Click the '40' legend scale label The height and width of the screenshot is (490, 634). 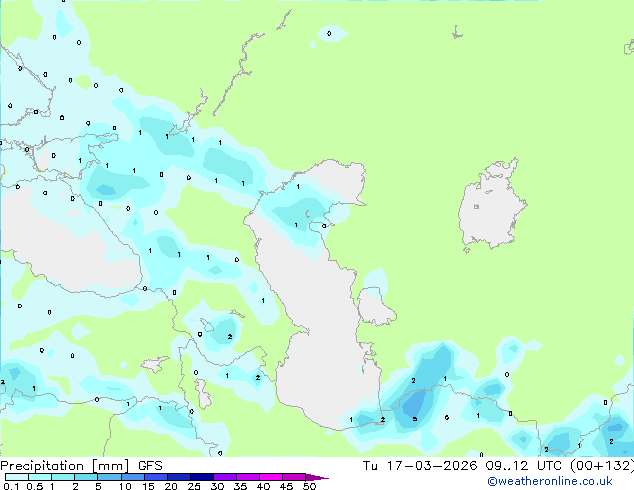click(263, 486)
